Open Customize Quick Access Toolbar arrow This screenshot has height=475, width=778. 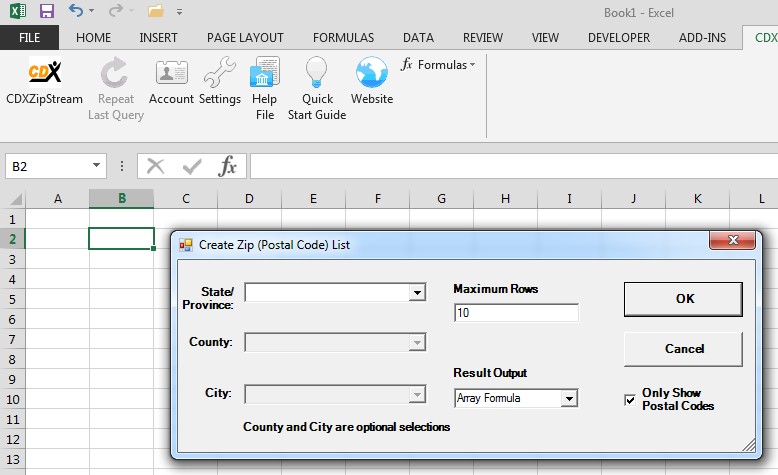click(180, 11)
